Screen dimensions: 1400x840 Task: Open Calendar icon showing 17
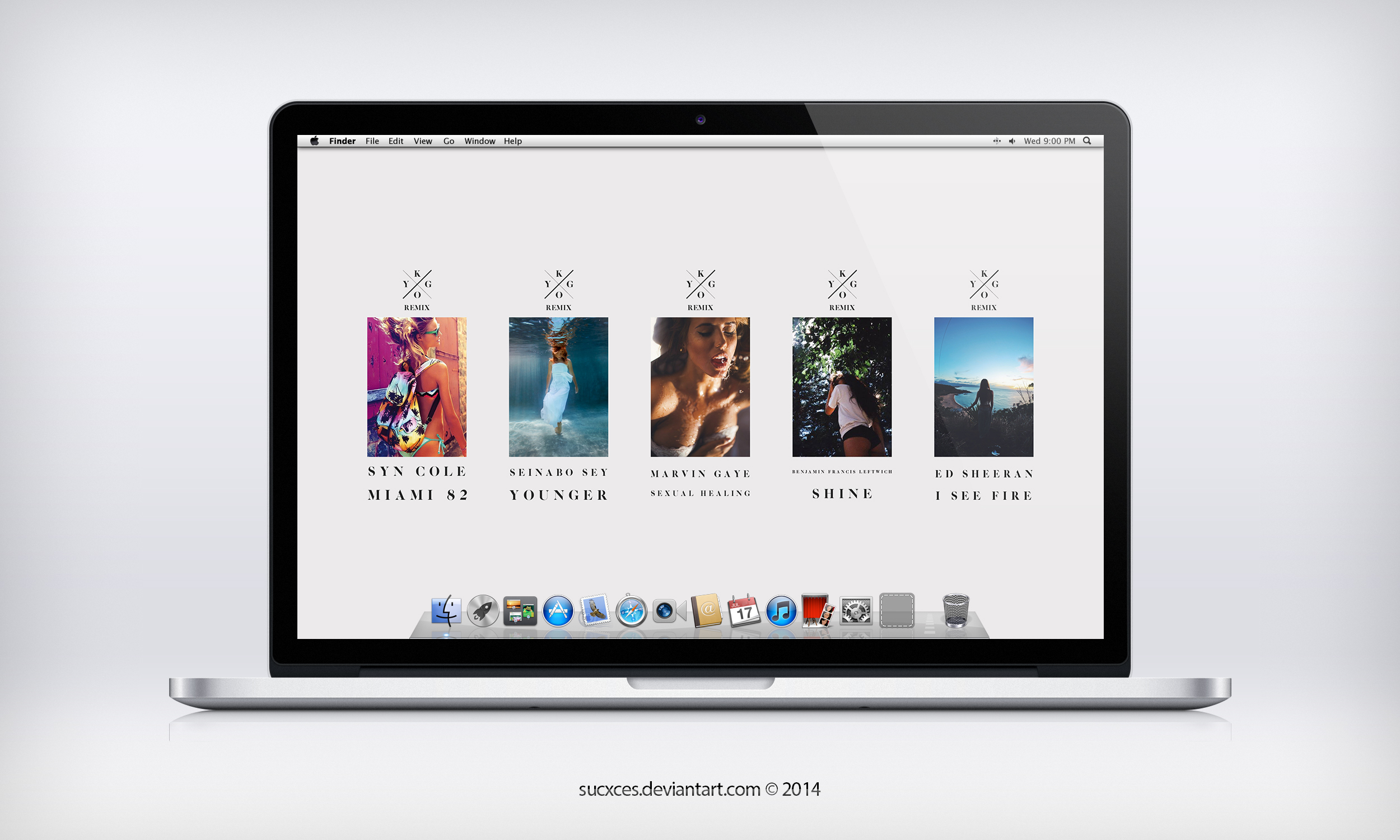[x=744, y=610]
